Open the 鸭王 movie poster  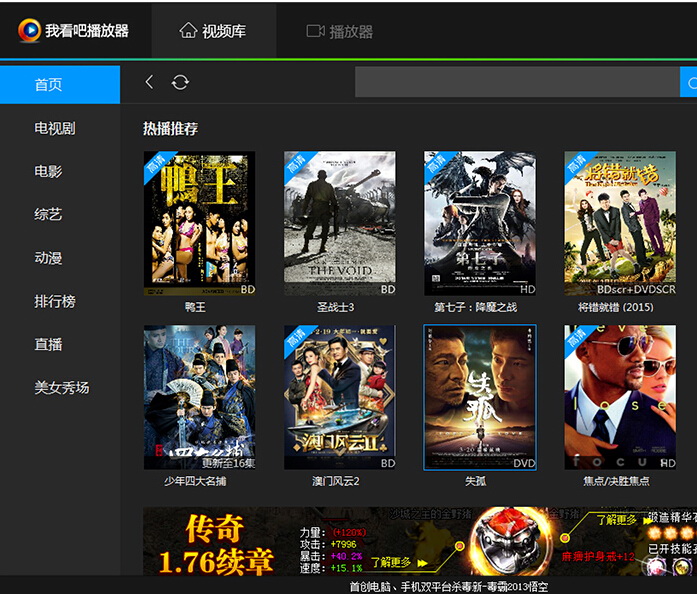(200, 223)
